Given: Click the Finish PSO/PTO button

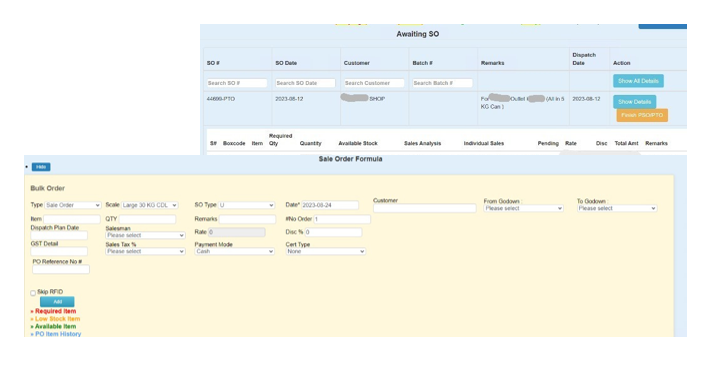Looking at the screenshot, I should click(642, 115).
